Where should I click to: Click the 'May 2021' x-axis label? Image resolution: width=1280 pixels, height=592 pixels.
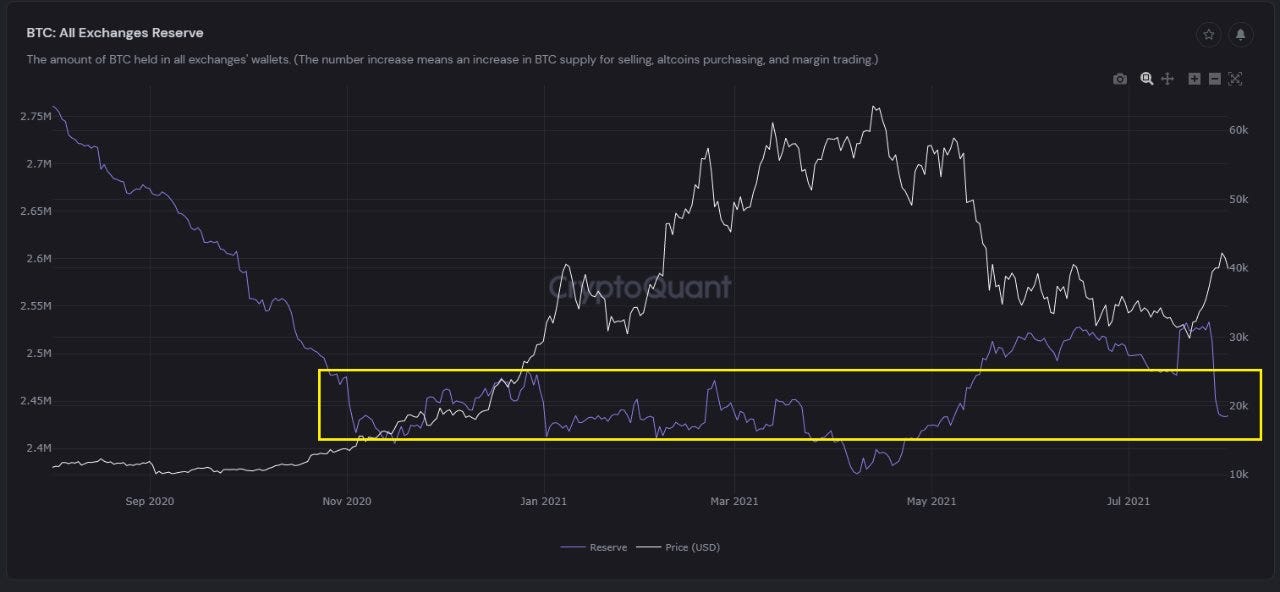930,501
